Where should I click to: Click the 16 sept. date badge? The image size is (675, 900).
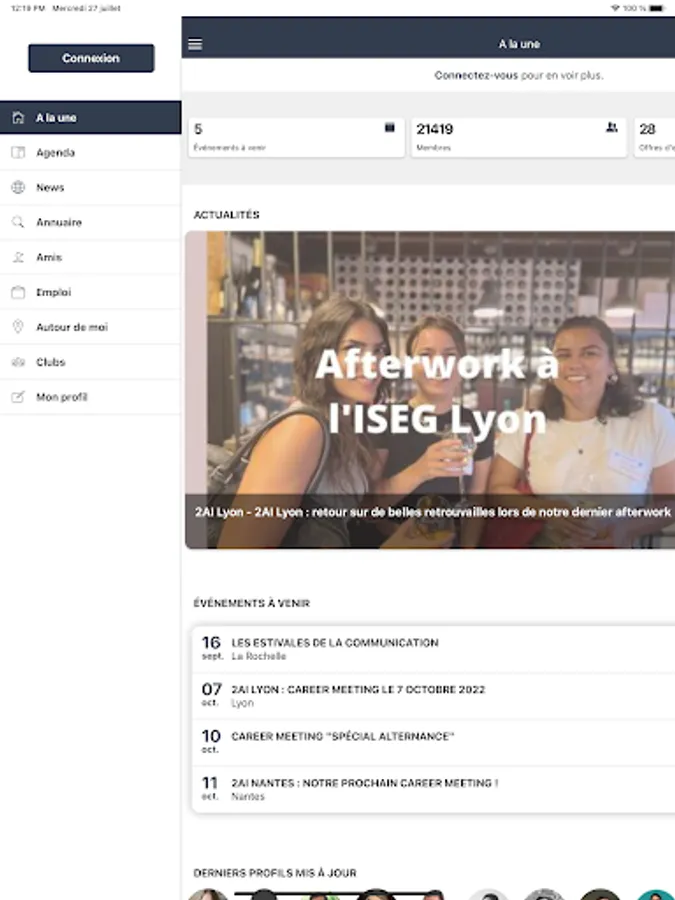coord(212,648)
